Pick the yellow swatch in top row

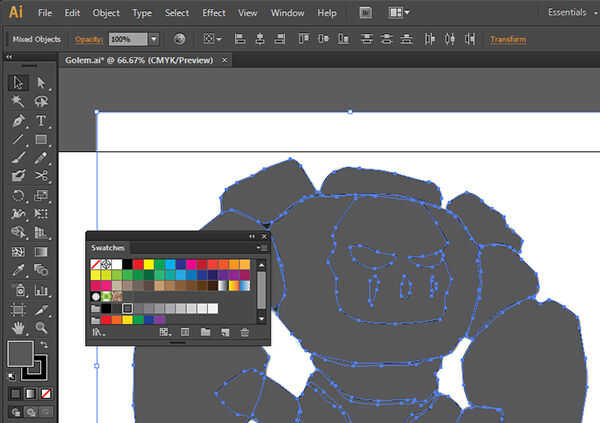coord(149,264)
